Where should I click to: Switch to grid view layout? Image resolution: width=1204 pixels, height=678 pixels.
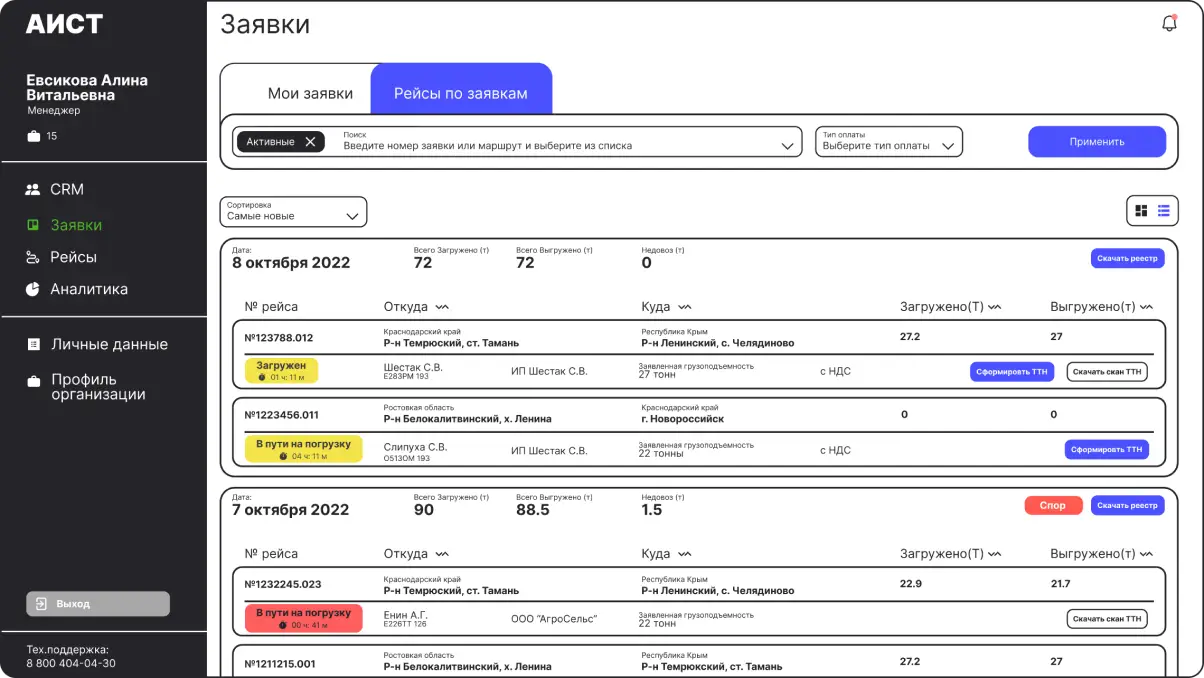point(1141,211)
